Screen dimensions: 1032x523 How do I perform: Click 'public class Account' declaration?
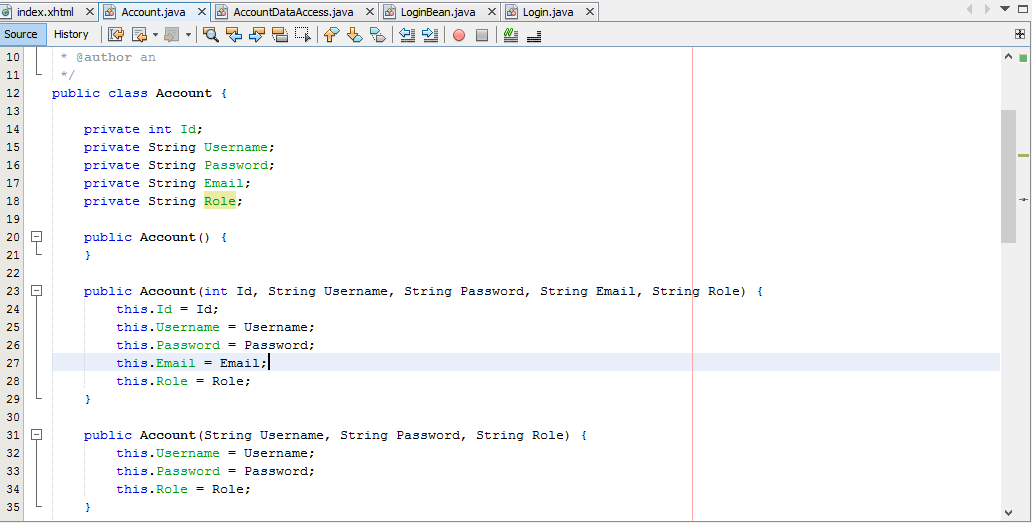(132, 93)
